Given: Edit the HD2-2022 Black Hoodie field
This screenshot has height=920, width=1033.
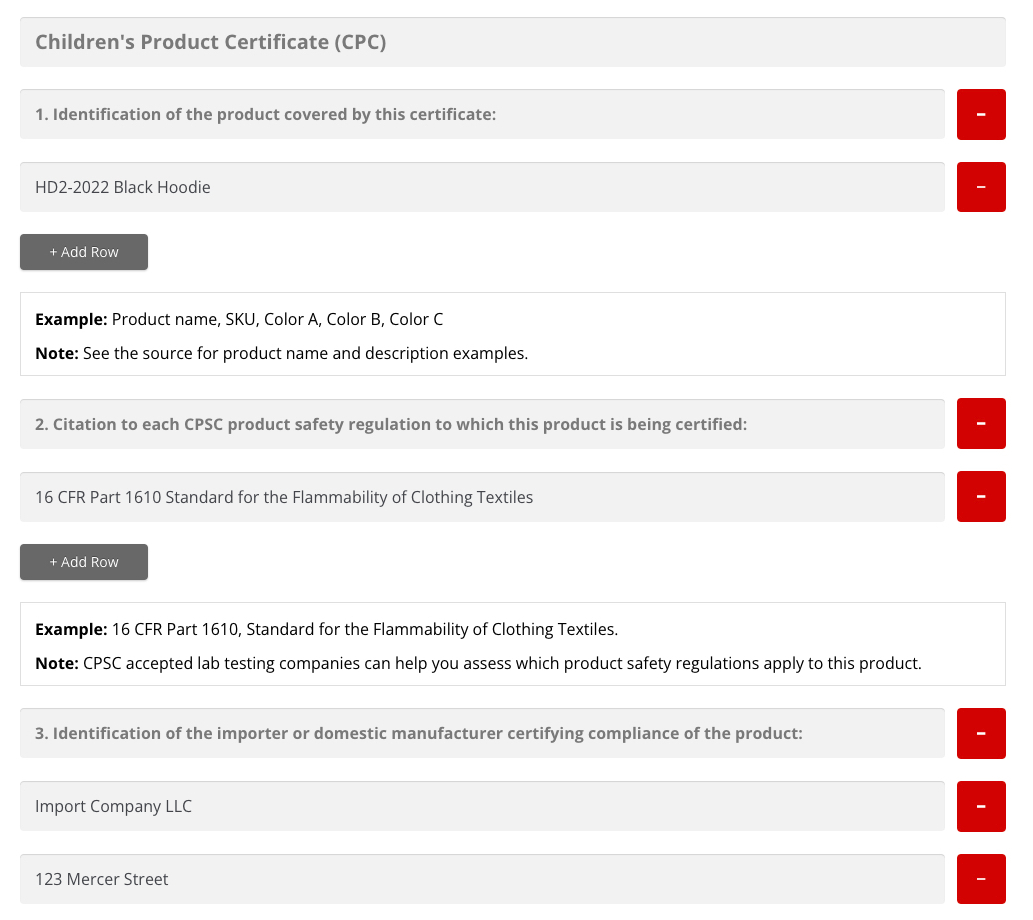Looking at the screenshot, I should (482, 187).
